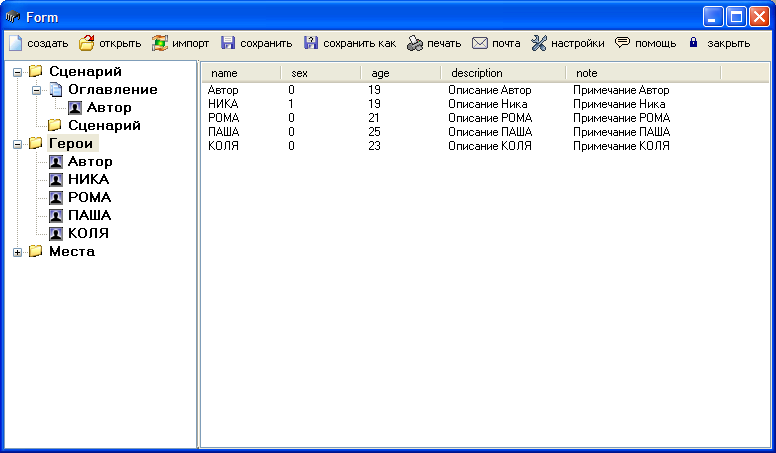
Task: Print with the печать printer icon
Action: (415, 43)
